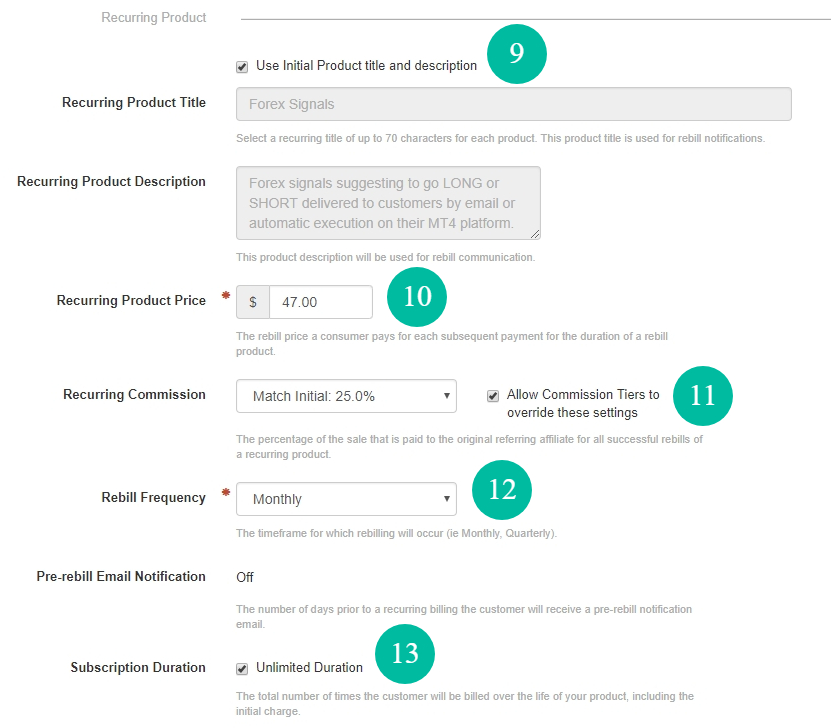Click the Recurring Product Title label

click(x=133, y=102)
